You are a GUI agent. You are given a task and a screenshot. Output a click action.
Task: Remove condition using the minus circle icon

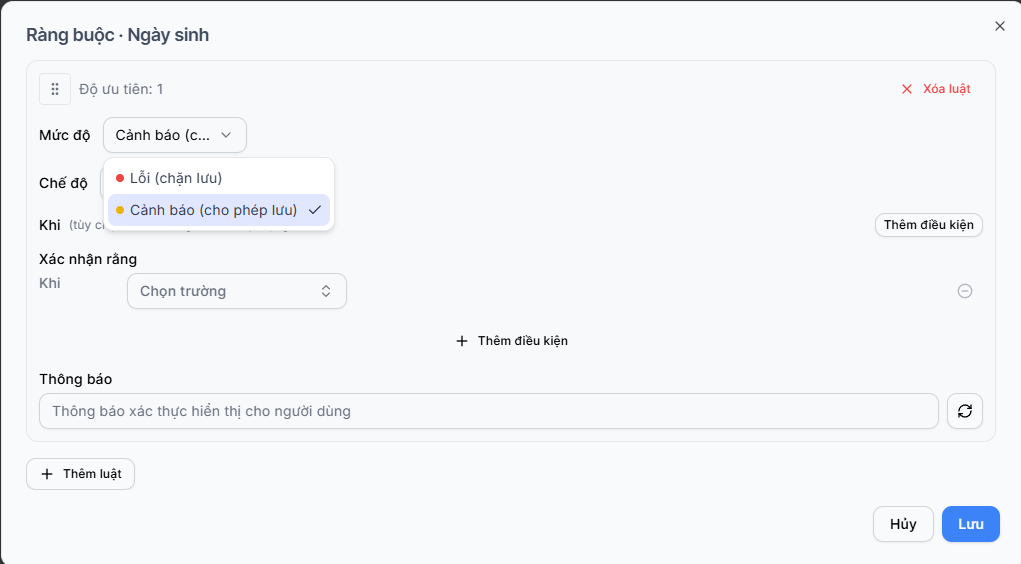coord(965,291)
